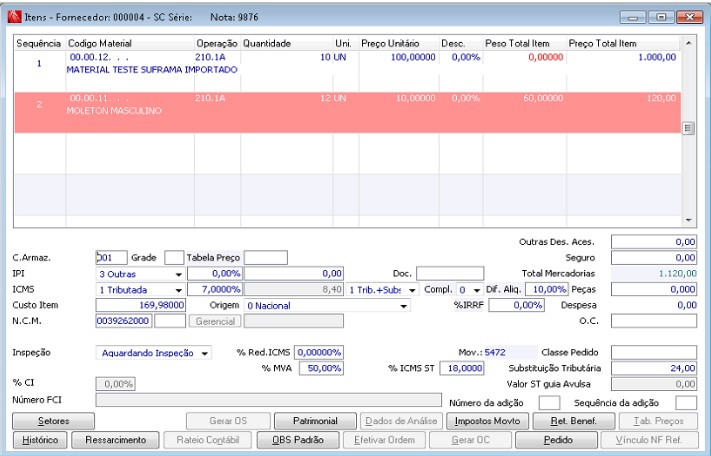Click the Dif. Aliq. field 10,00%
This screenshot has height=456, width=711.
pos(546,289)
